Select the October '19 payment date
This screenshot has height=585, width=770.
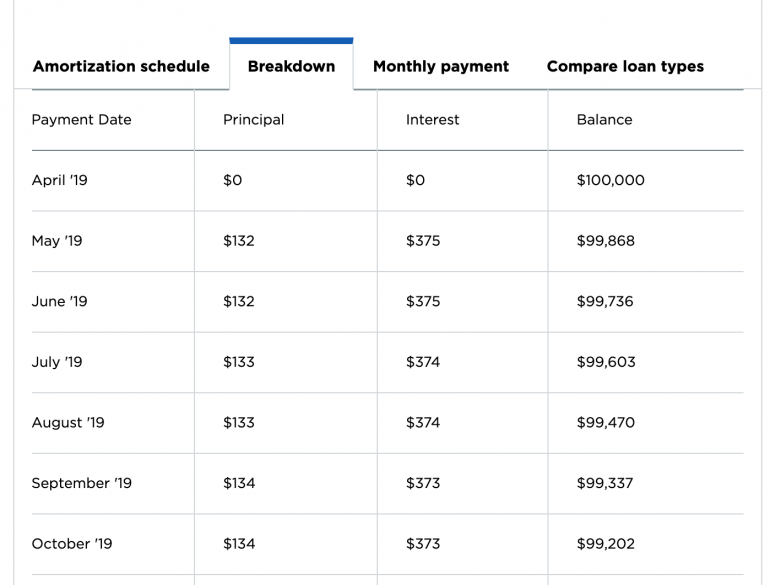point(72,544)
